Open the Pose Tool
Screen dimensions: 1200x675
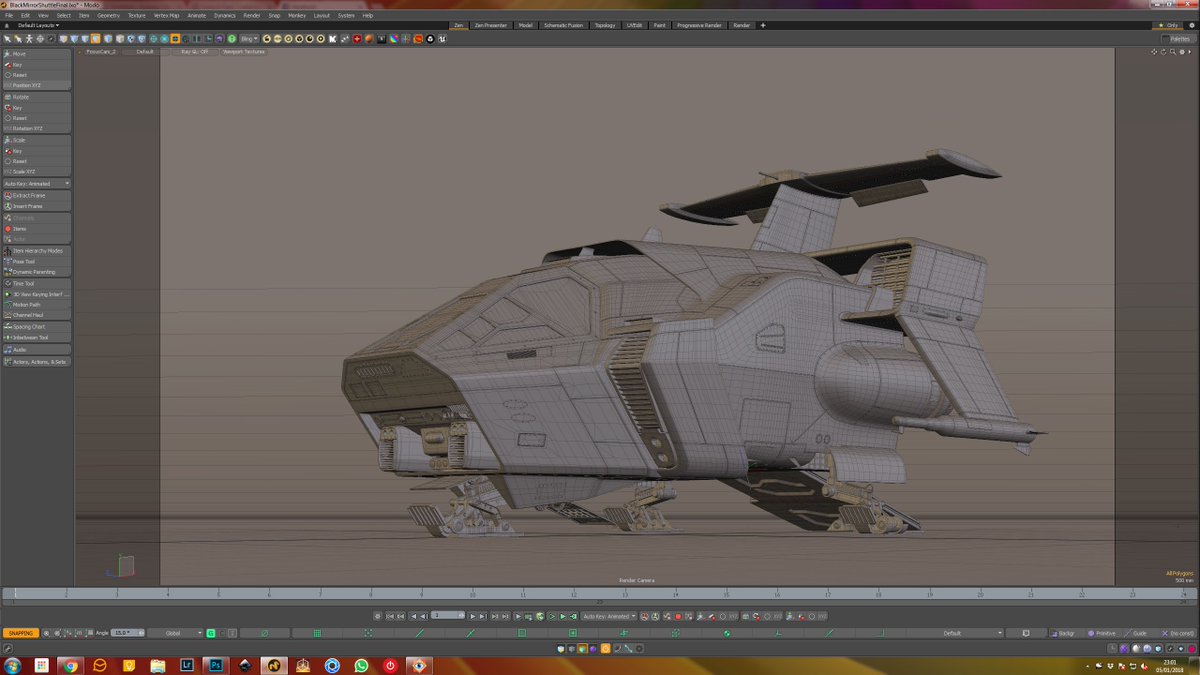coord(25,260)
